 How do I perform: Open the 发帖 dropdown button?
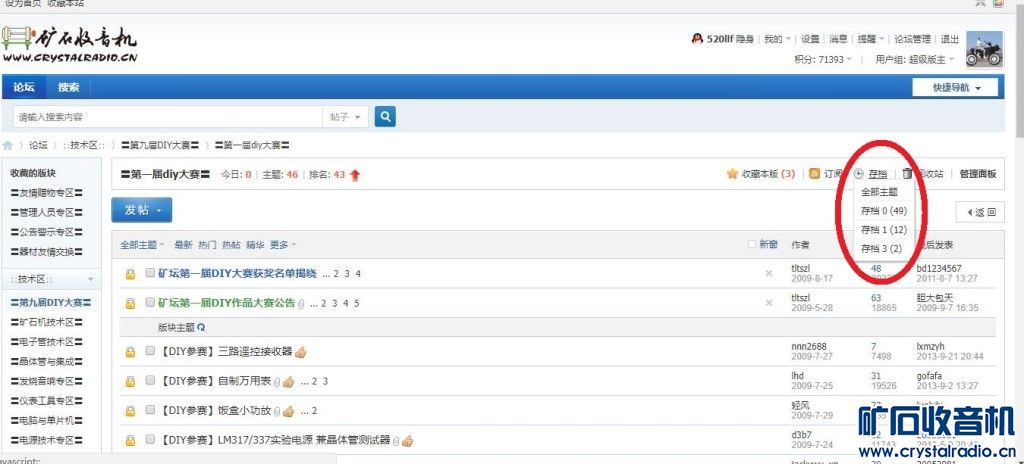click(x=142, y=210)
